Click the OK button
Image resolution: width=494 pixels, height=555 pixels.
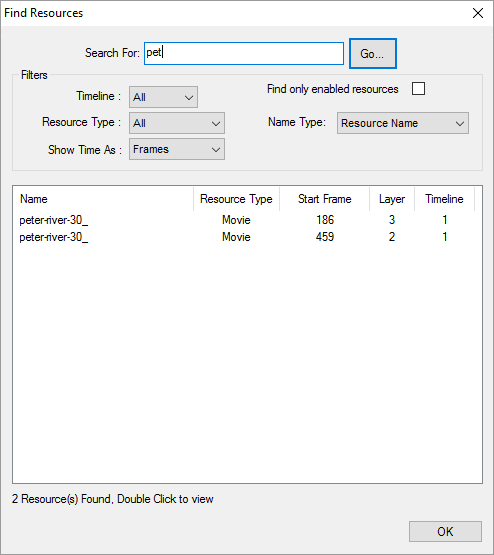(445, 531)
